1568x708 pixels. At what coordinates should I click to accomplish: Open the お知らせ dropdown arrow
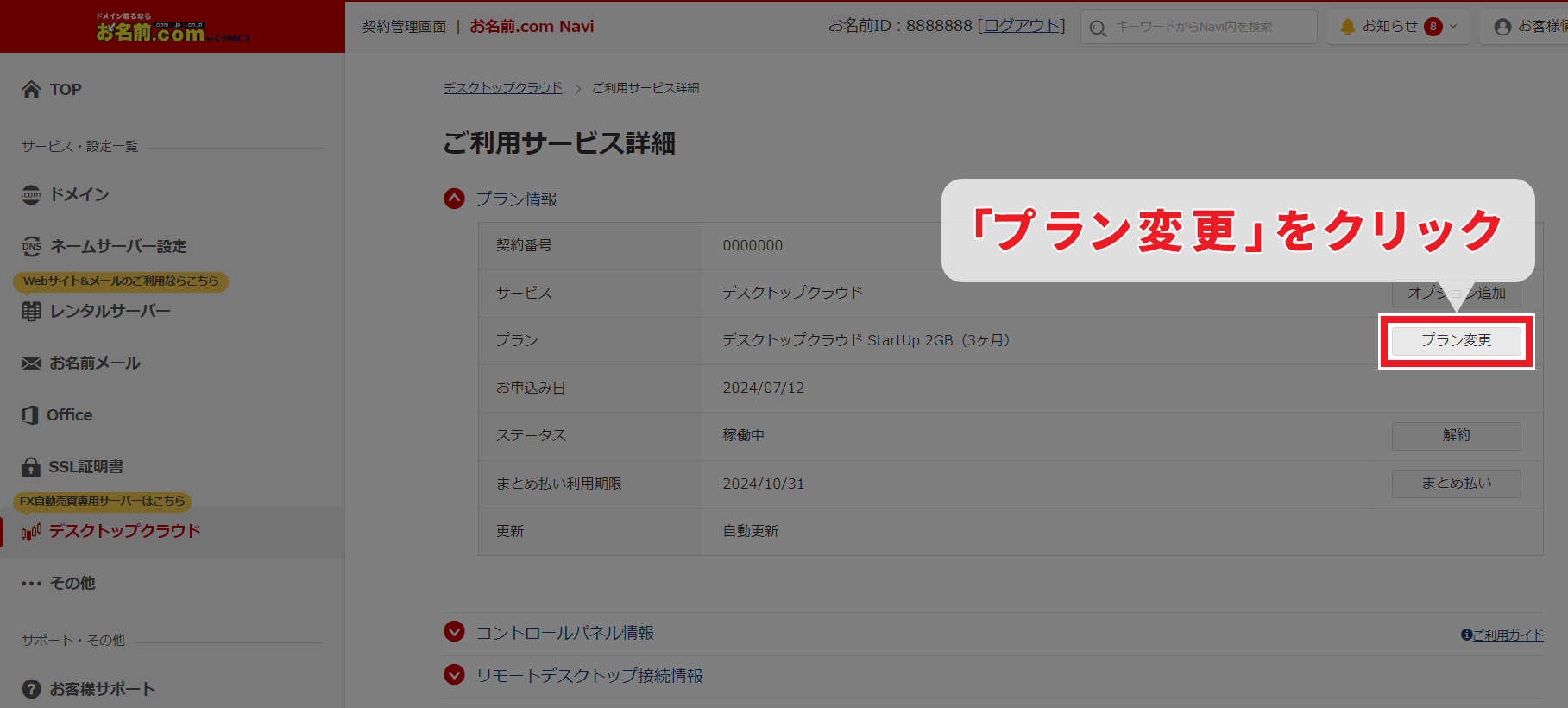(1453, 27)
